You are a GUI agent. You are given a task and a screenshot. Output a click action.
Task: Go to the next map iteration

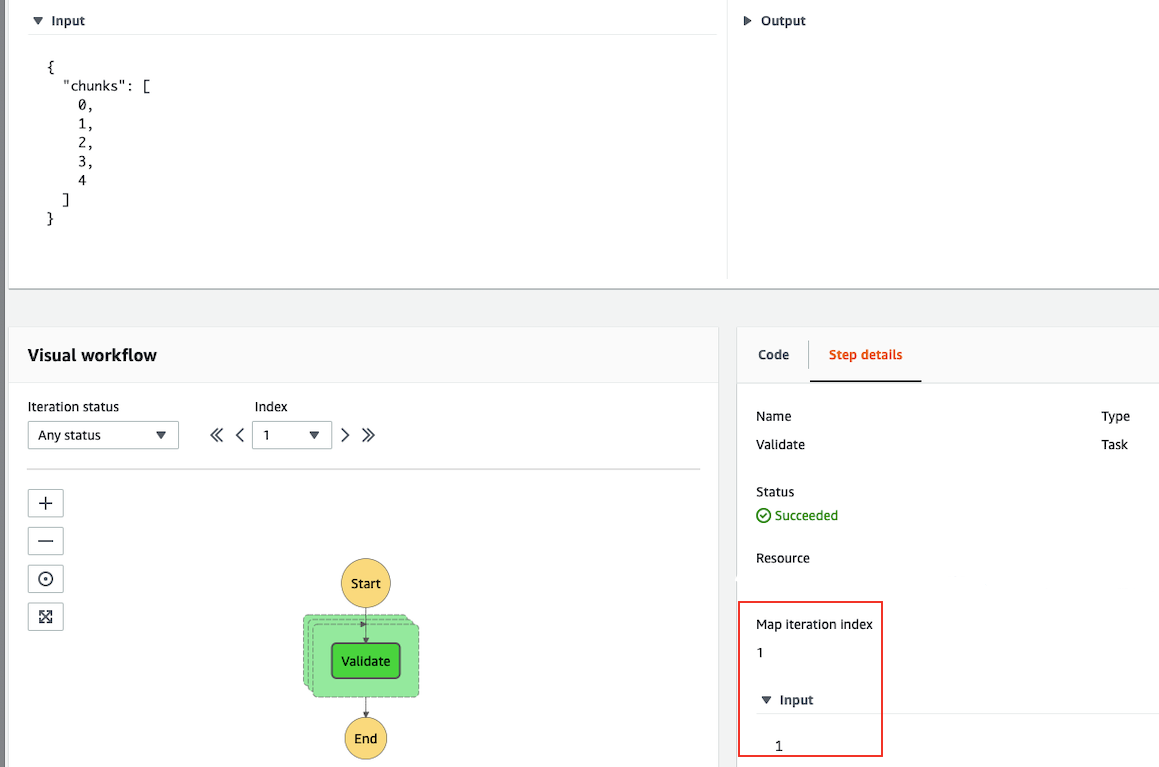point(344,435)
